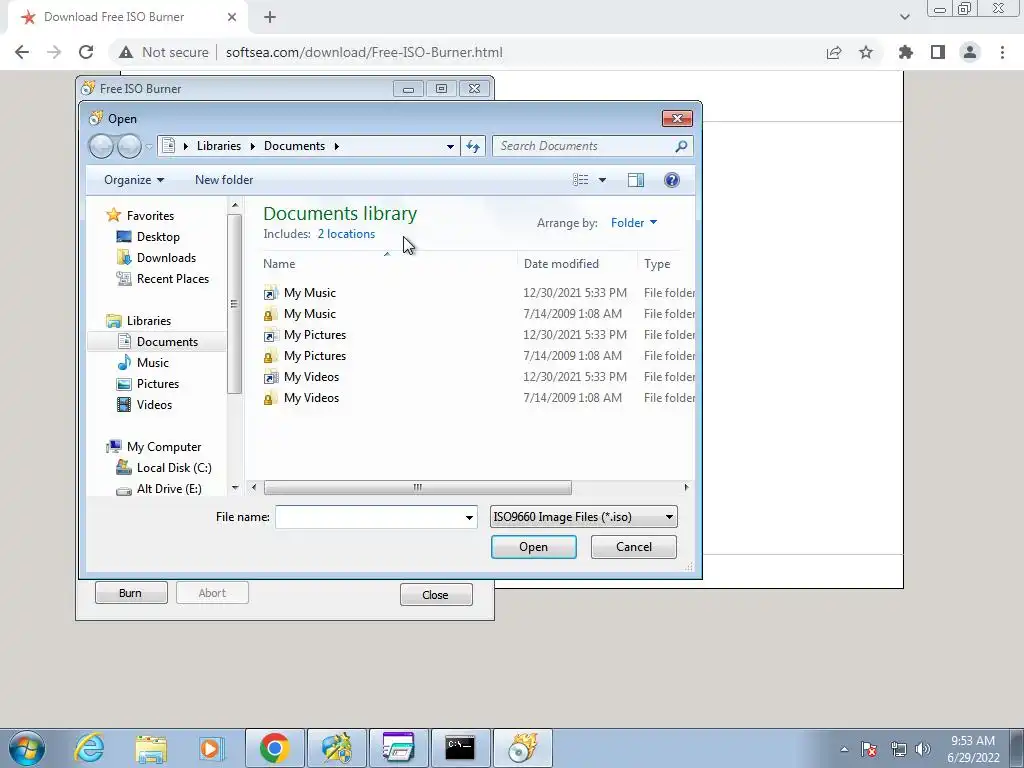Click the Open button
Viewport: 1024px width, 768px height.
coord(534,547)
